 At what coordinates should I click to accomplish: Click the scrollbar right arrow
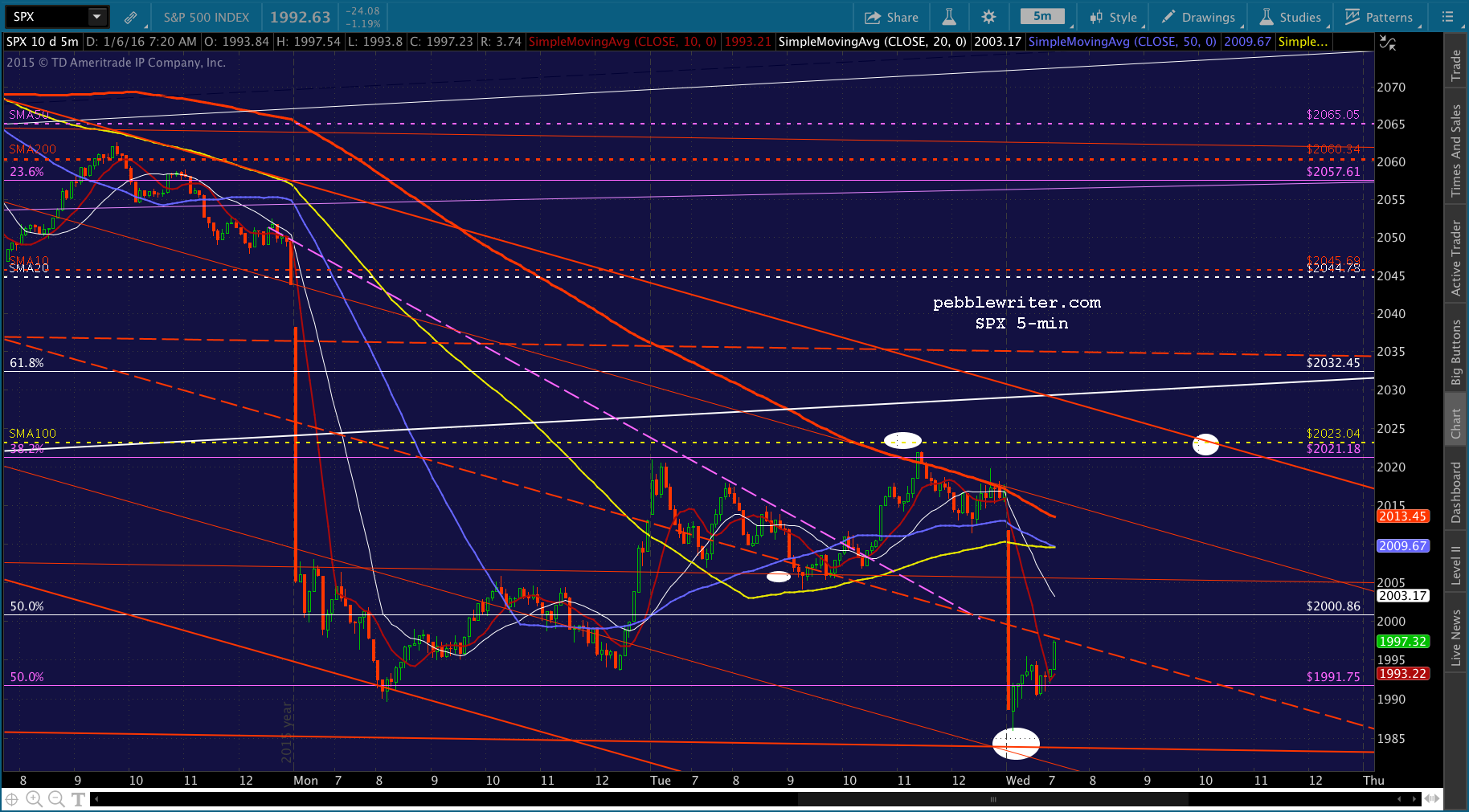pyautogui.click(x=1415, y=799)
